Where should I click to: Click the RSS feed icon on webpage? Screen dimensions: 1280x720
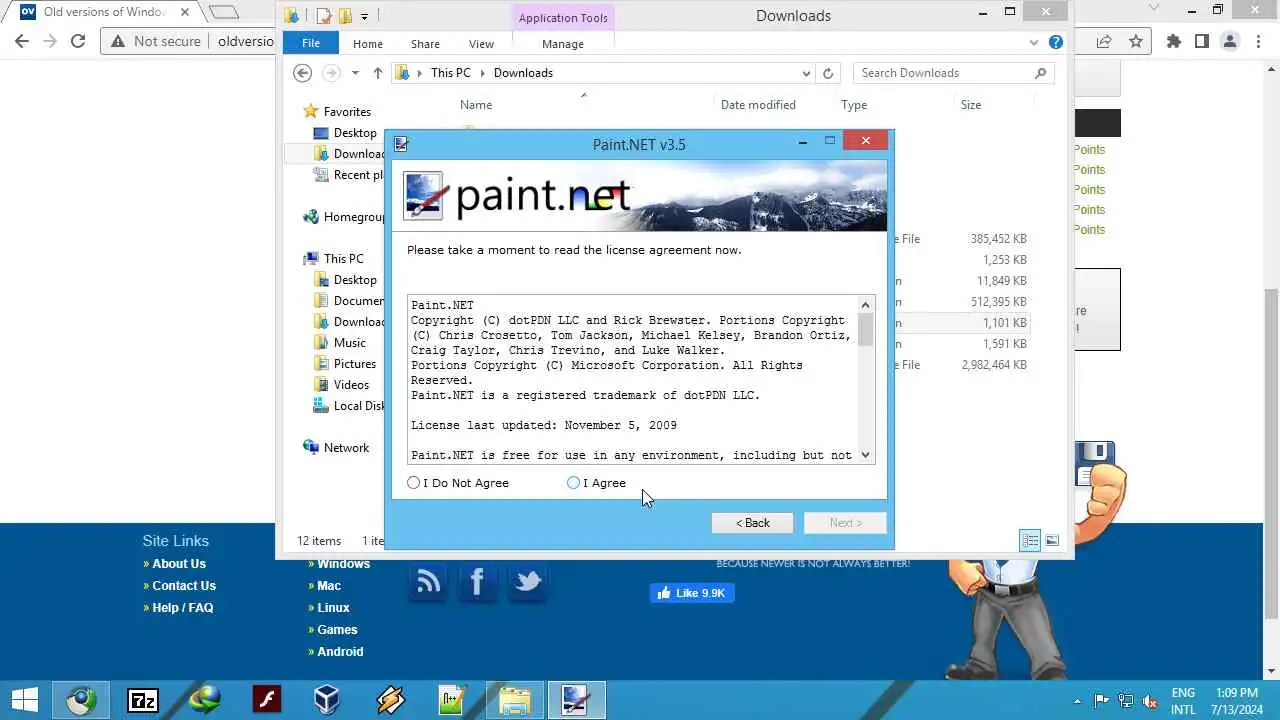click(428, 582)
